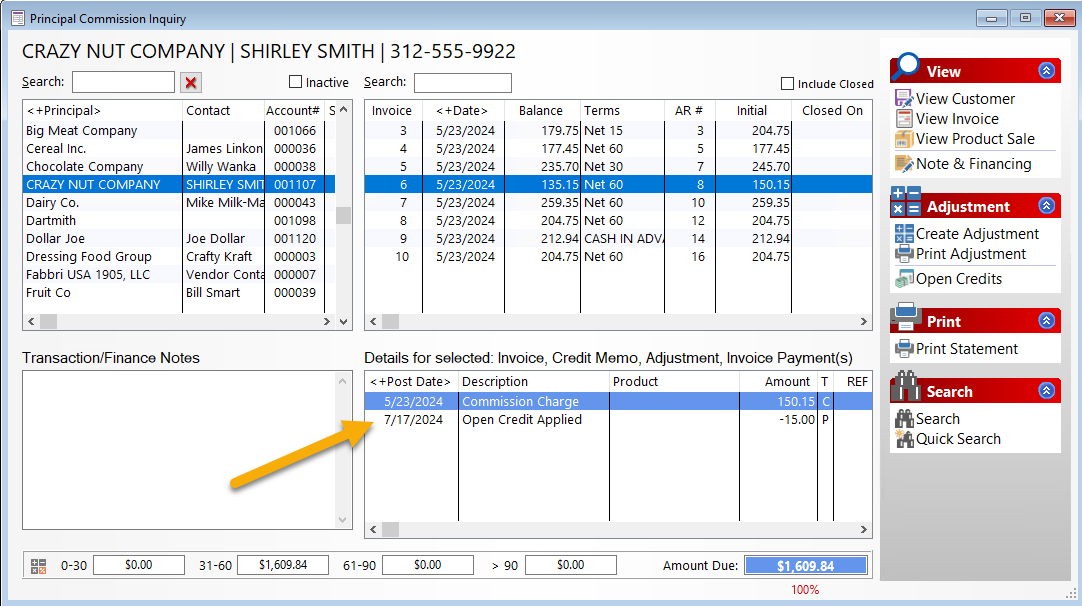Image resolution: width=1082 pixels, height=606 pixels.
Task: Collapse the View panel
Action: point(1047,70)
